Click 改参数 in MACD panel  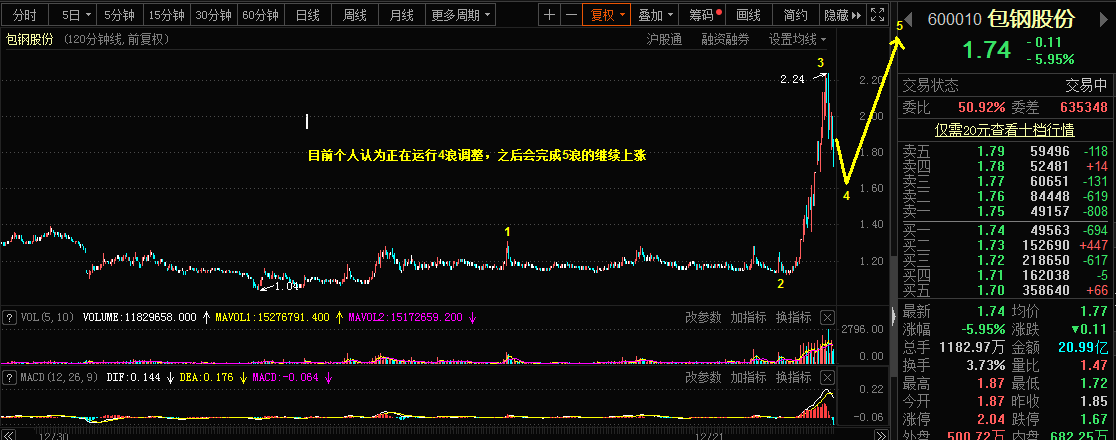[703, 377]
